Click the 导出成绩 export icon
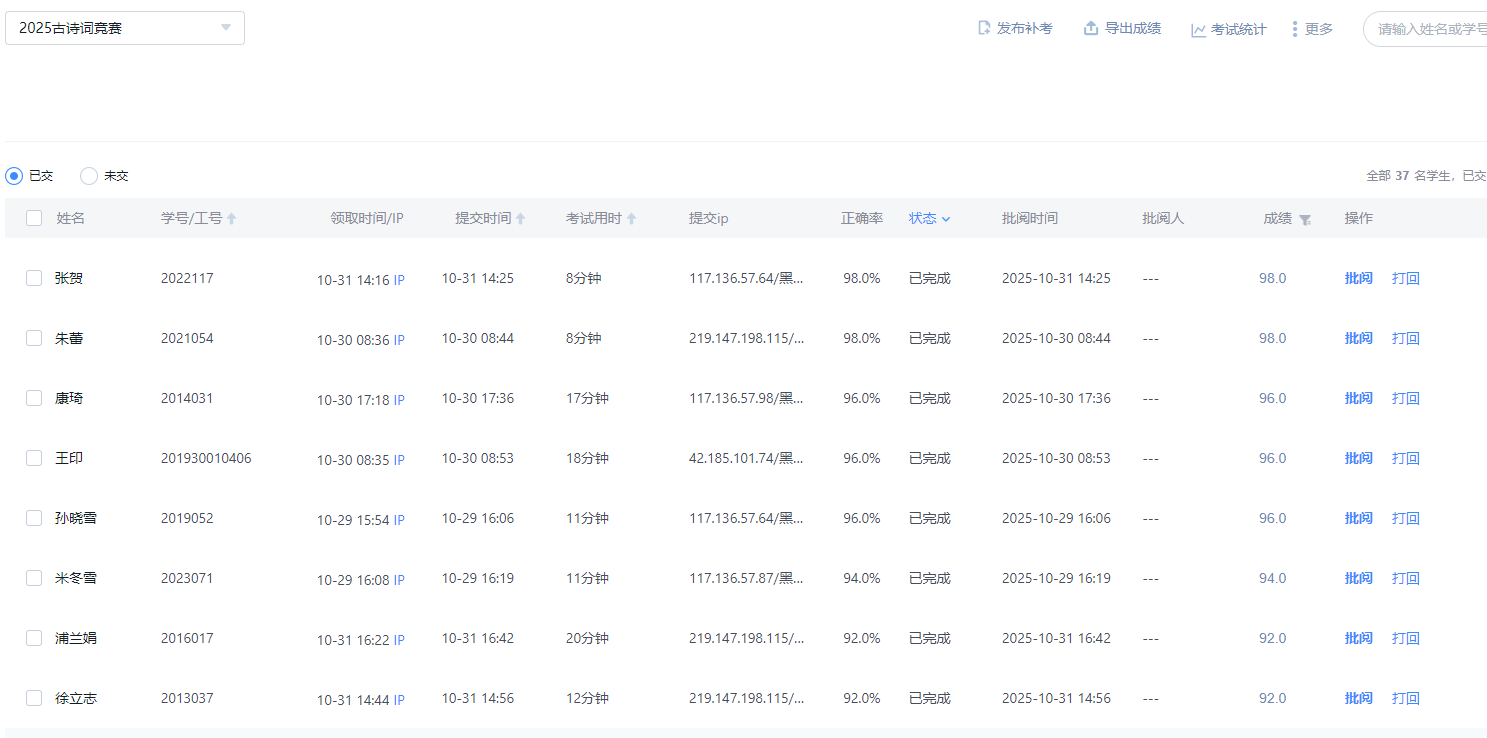 1091,28
